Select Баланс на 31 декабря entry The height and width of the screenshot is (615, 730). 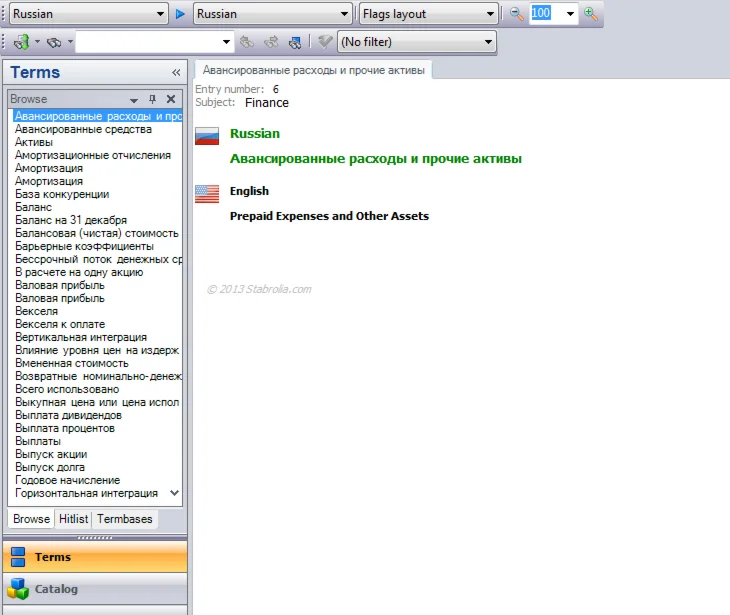point(71,220)
